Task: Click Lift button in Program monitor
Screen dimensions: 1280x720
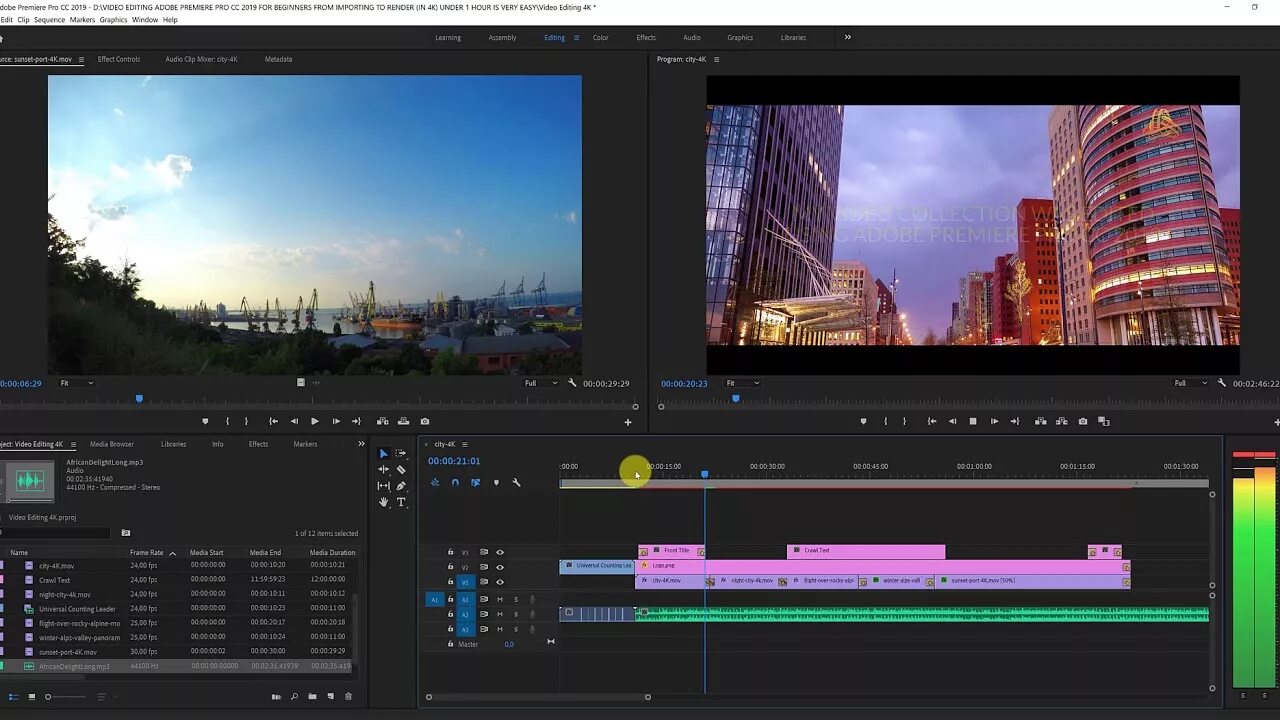Action: [x=1041, y=421]
